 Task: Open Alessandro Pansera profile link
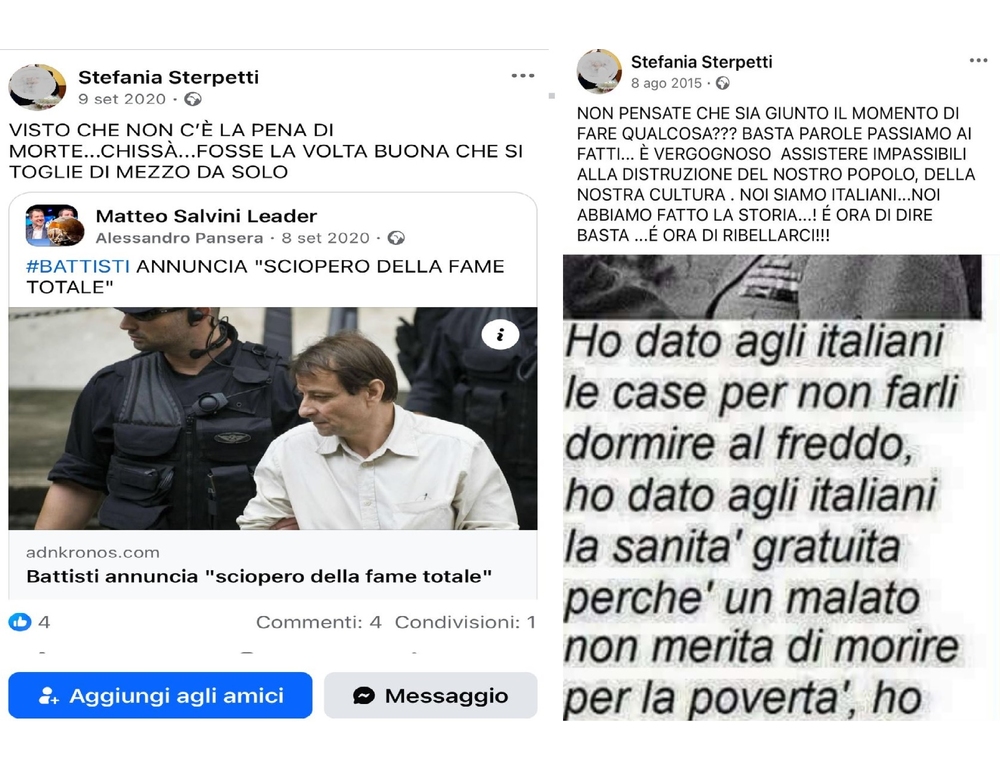coord(179,238)
